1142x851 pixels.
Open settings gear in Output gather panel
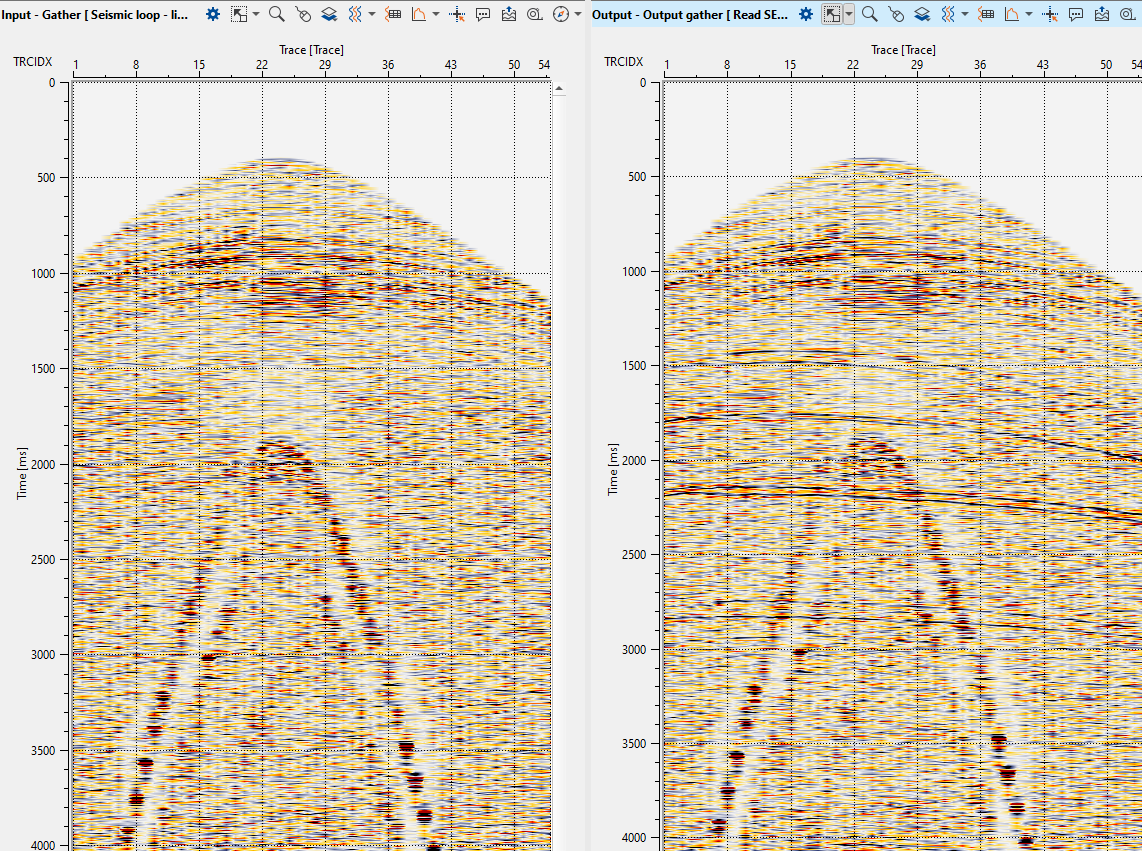pyautogui.click(x=806, y=14)
